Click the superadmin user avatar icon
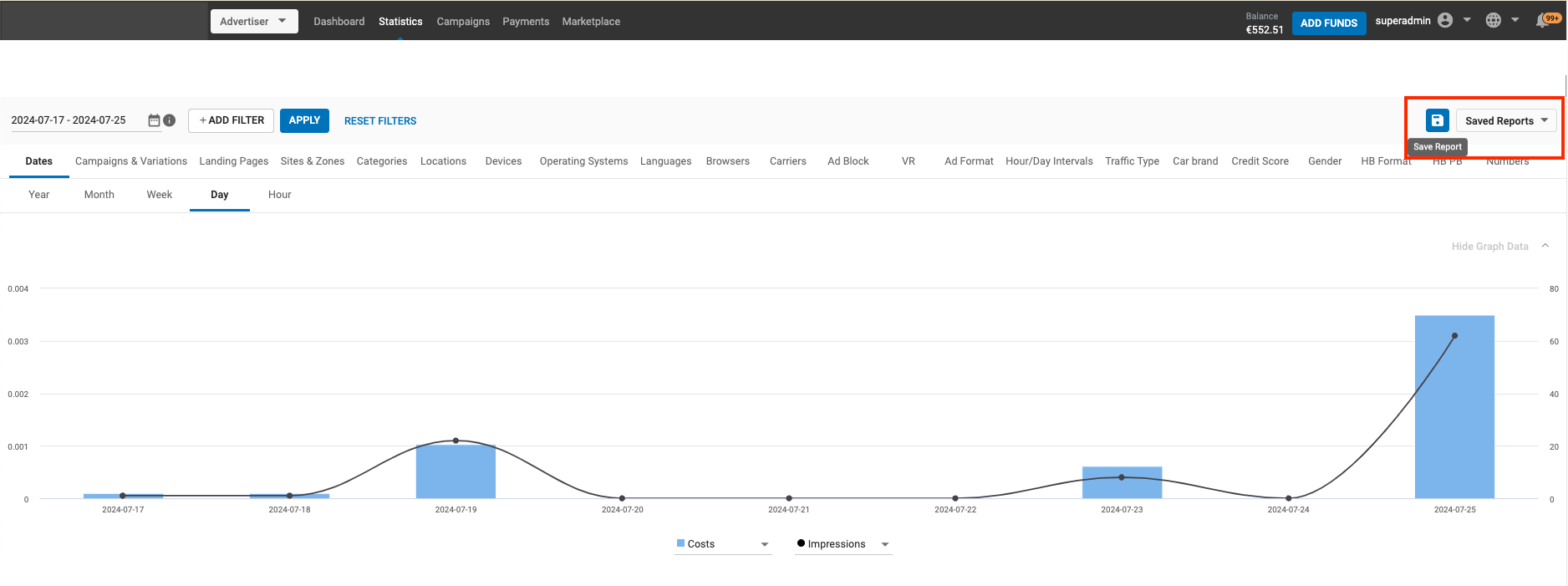Image resolution: width=1568 pixels, height=586 pixels. [x=1445, y=21]
